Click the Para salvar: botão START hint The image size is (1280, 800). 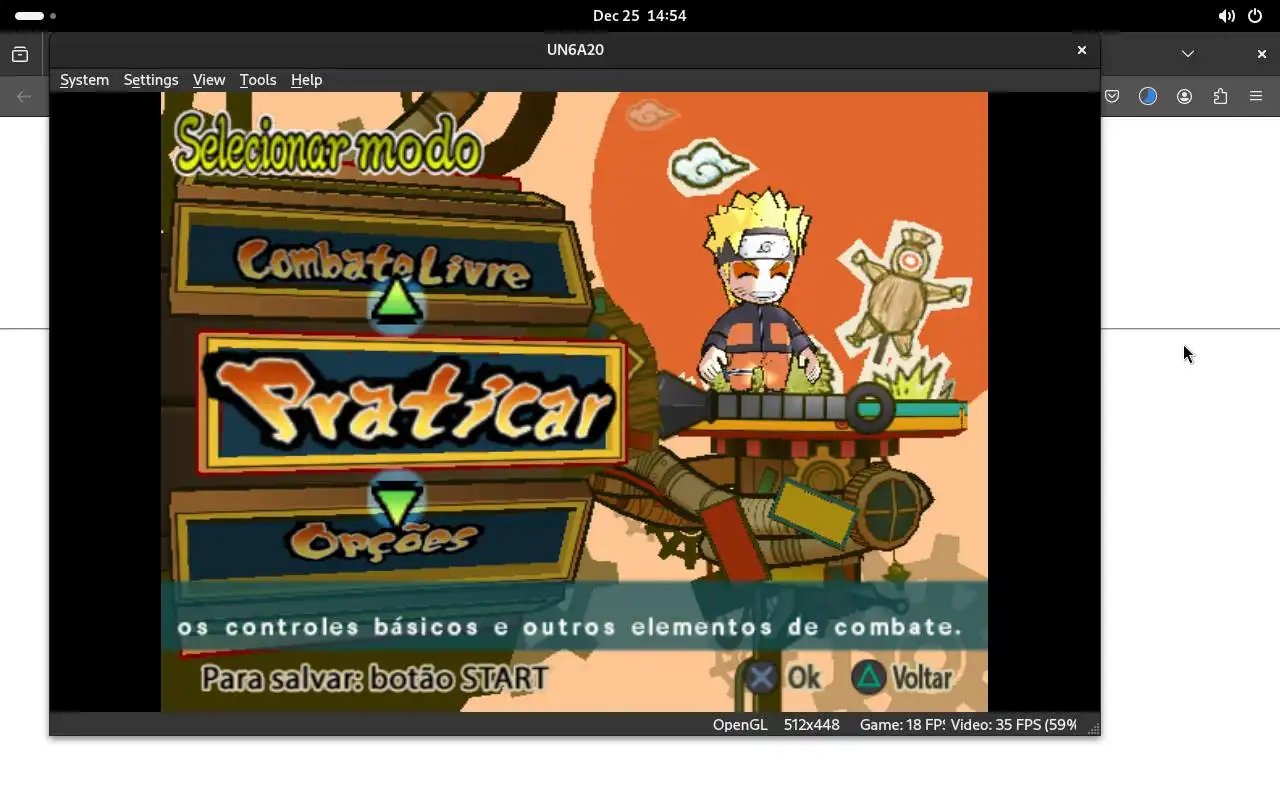[374, 678]
